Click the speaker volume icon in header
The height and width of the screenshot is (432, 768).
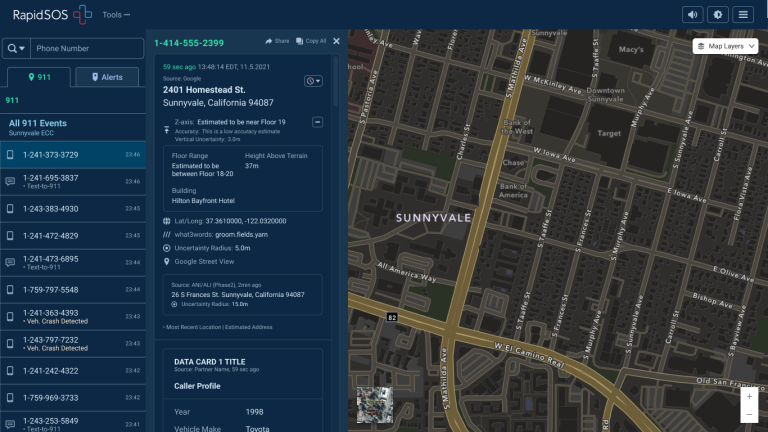point(692,15)
